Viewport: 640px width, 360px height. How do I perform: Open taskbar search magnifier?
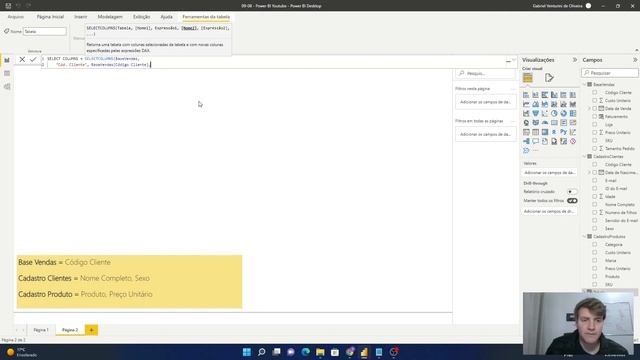point(262,352)
